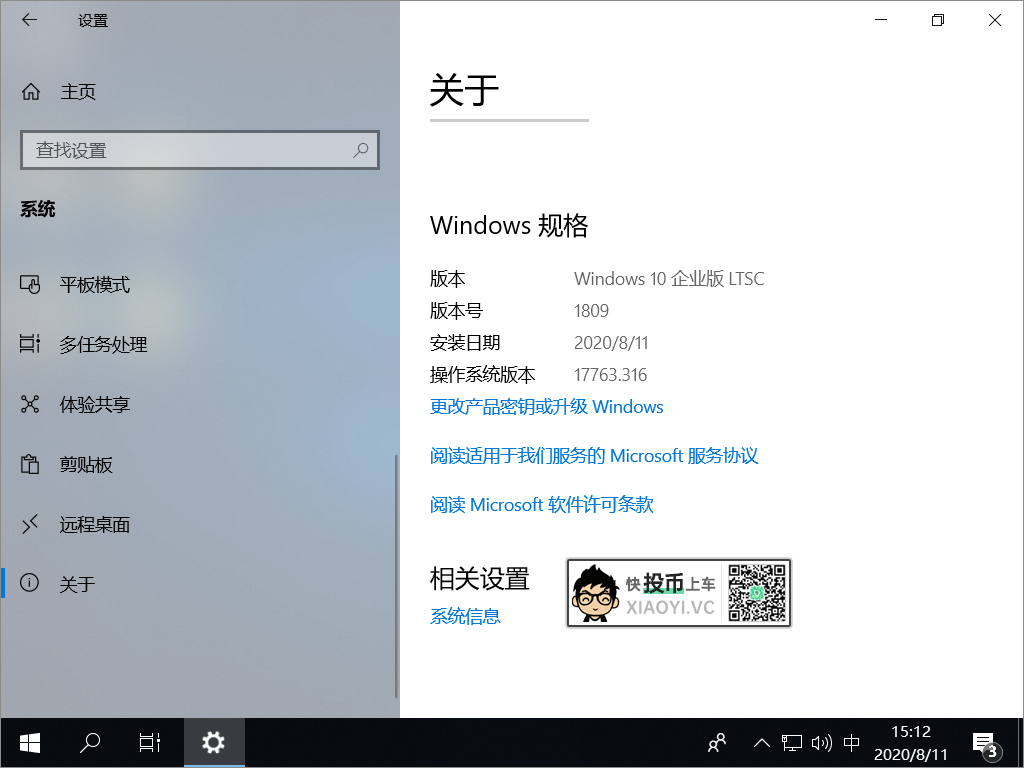Click the 剪贴板 clipboard icon

[30, 464]
